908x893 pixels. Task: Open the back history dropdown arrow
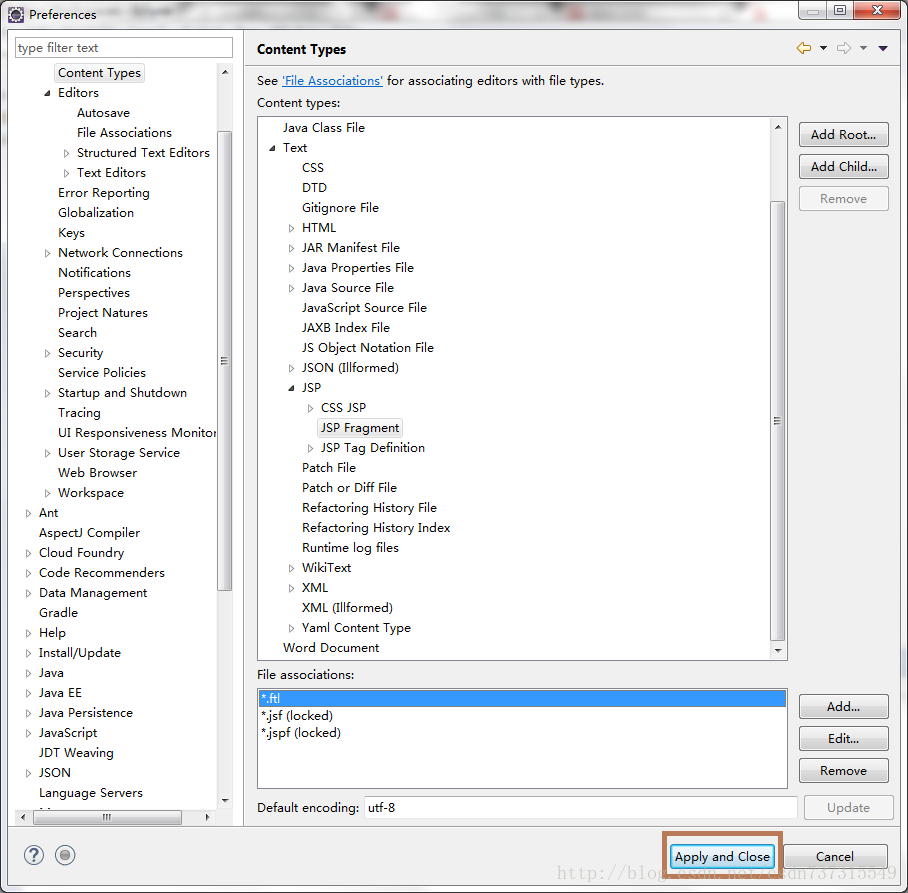tap(823, 48)
